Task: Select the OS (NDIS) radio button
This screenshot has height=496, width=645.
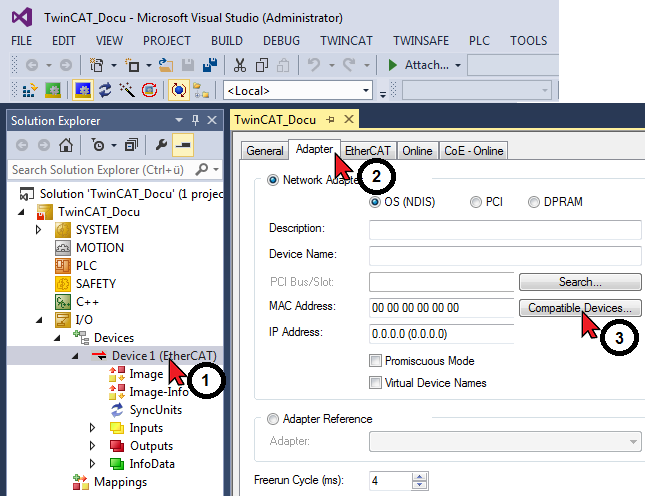Action: pos(375,202)
